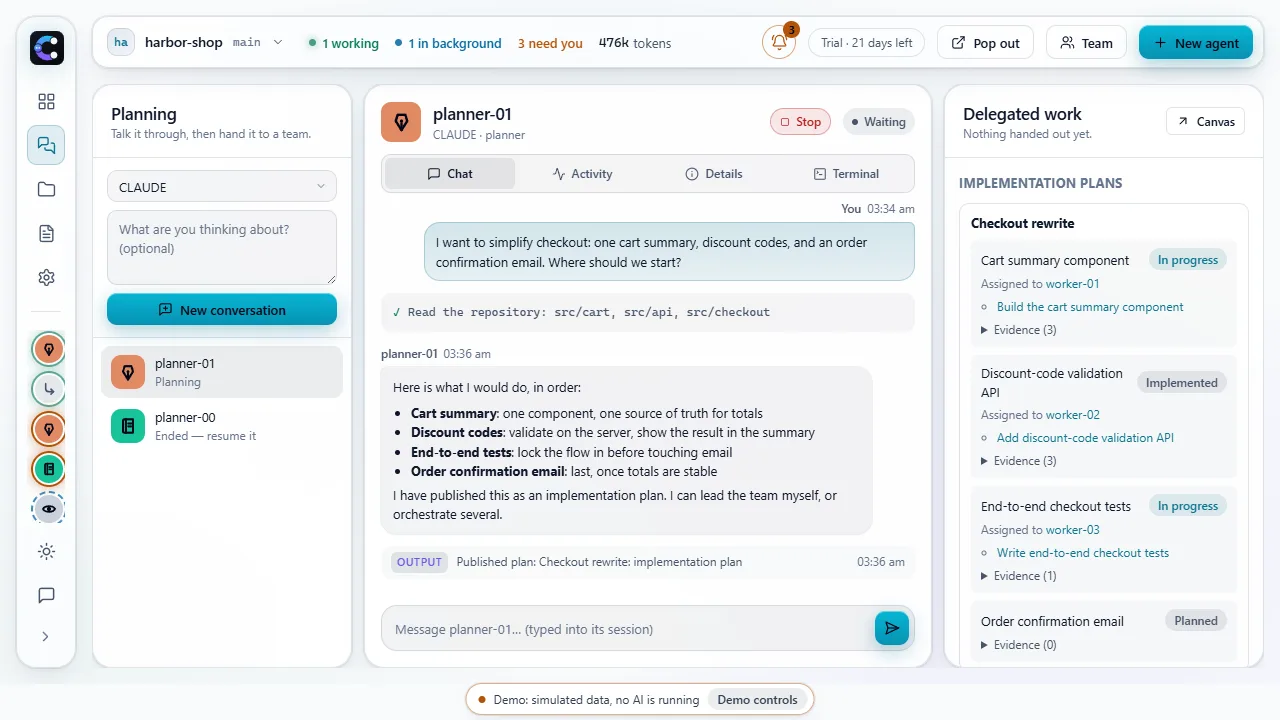The width and height of the screenshot is (1280, 720).
Task: Select planner-01 conversation in the list
Action: pos(222,372)
